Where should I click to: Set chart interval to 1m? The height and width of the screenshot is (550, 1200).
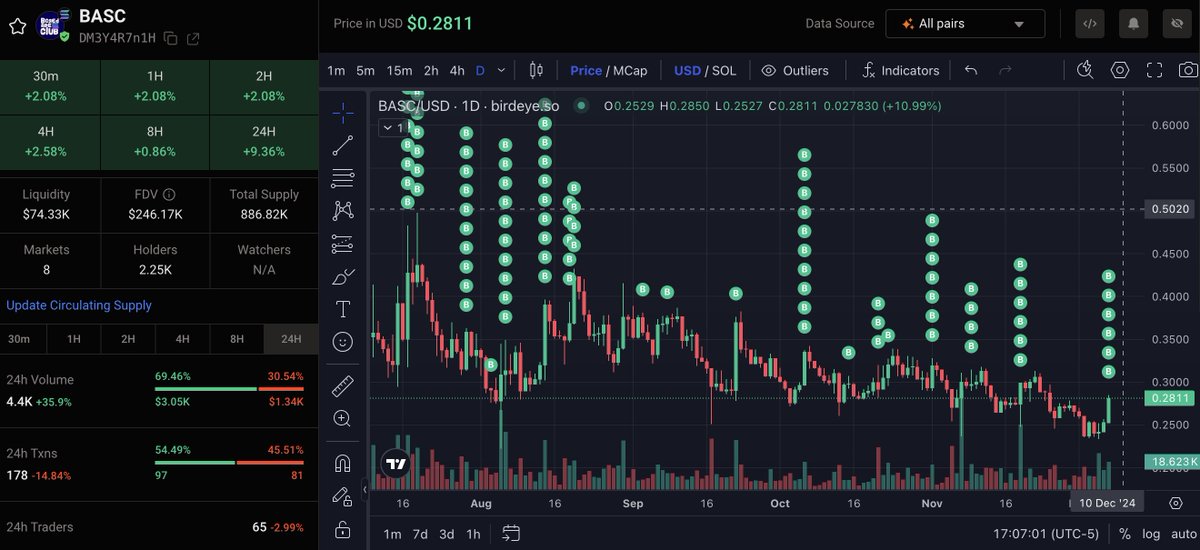tap(336, 70)
